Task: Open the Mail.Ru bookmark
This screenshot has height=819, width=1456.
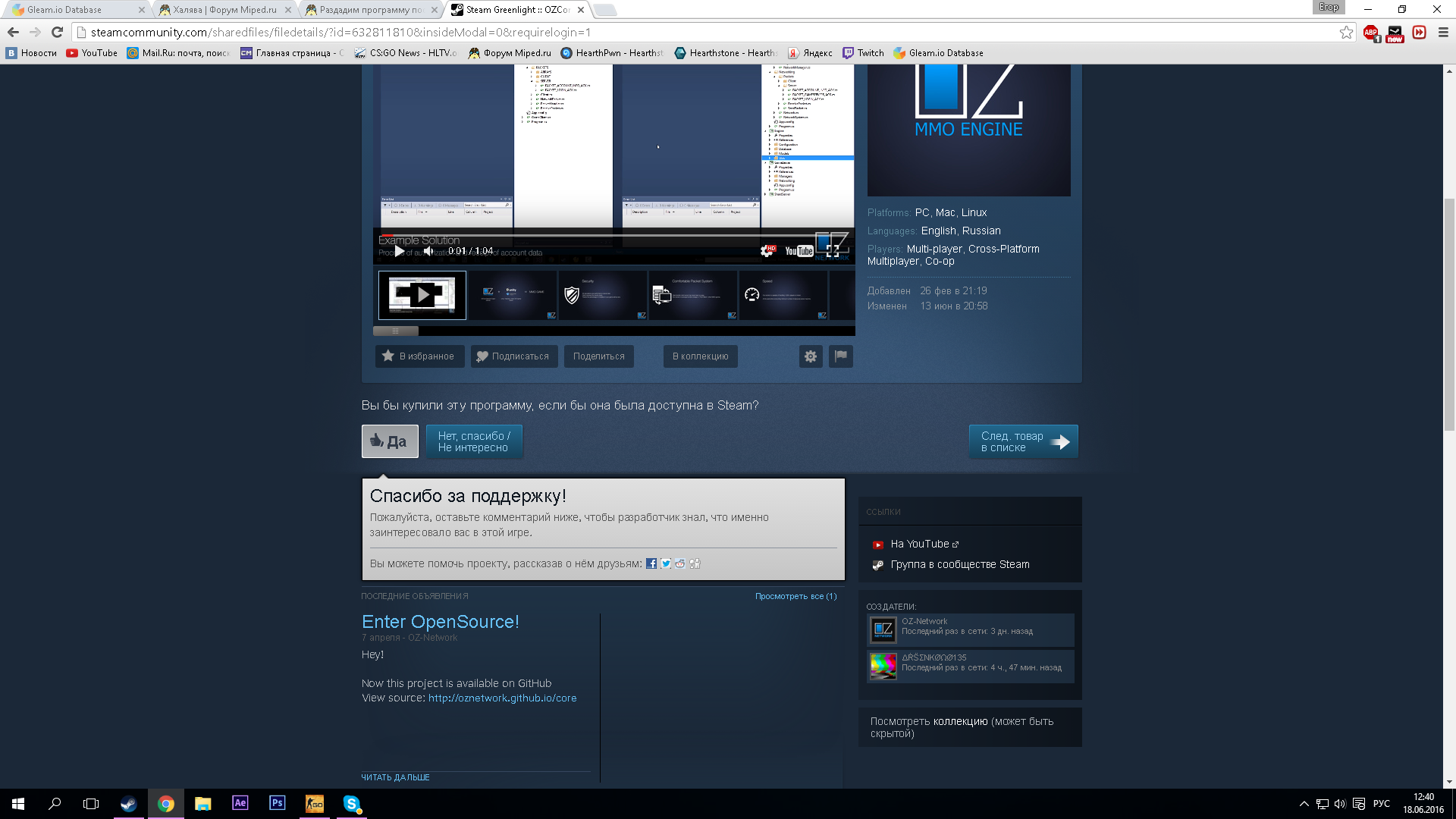Action: [178, 53]
